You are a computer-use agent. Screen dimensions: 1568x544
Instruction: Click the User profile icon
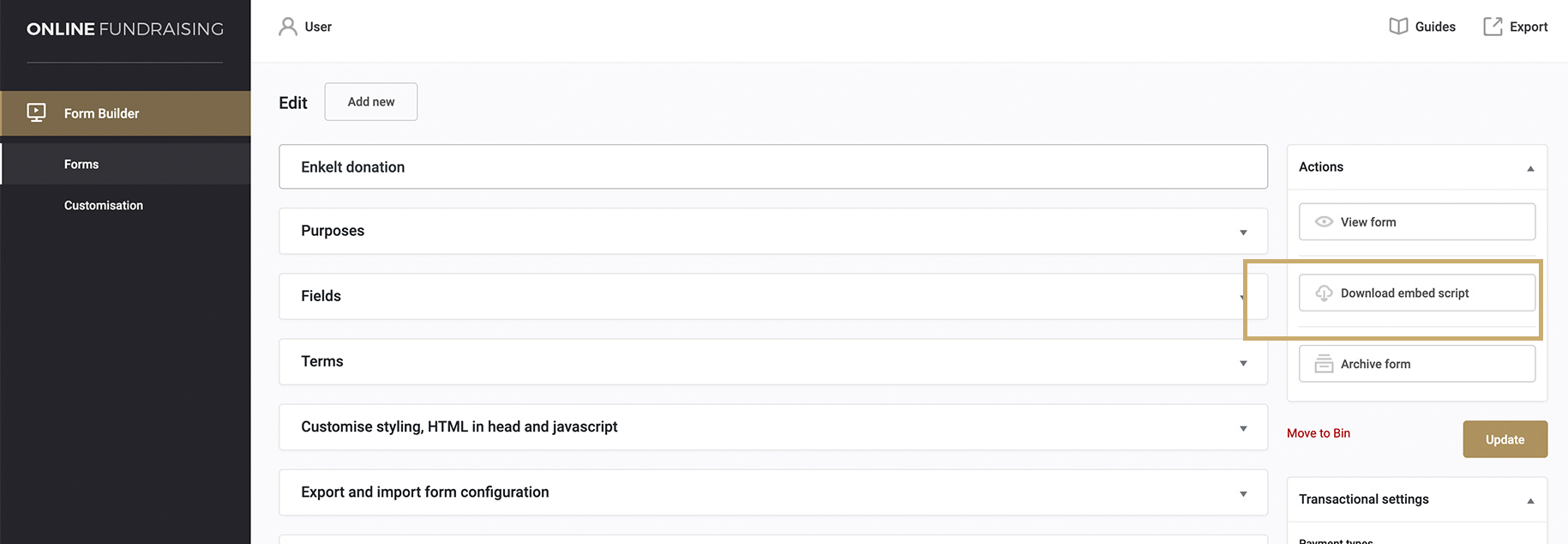288,27
